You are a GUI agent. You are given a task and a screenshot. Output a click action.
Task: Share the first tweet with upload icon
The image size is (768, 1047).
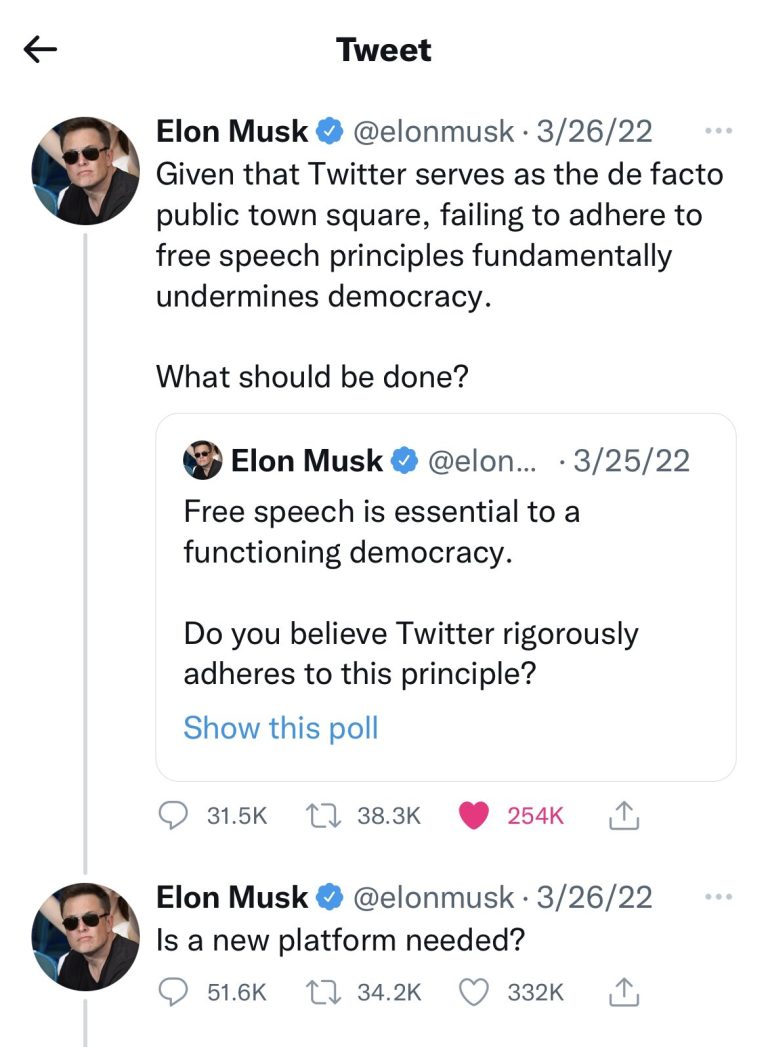point(623,816)
